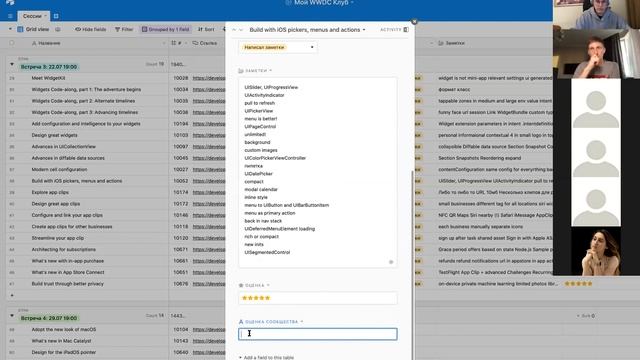This screenshot has width=640, height=360.
Task: Go to previous record with up chevron
Action: [234, 30]
